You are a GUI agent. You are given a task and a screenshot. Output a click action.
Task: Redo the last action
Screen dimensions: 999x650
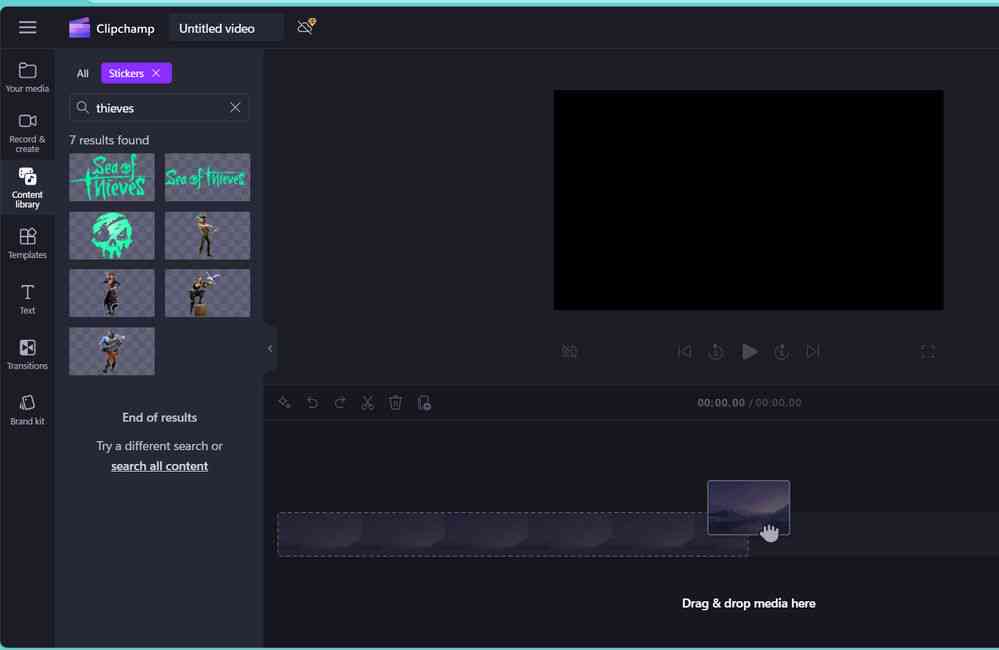coord(340,402)
